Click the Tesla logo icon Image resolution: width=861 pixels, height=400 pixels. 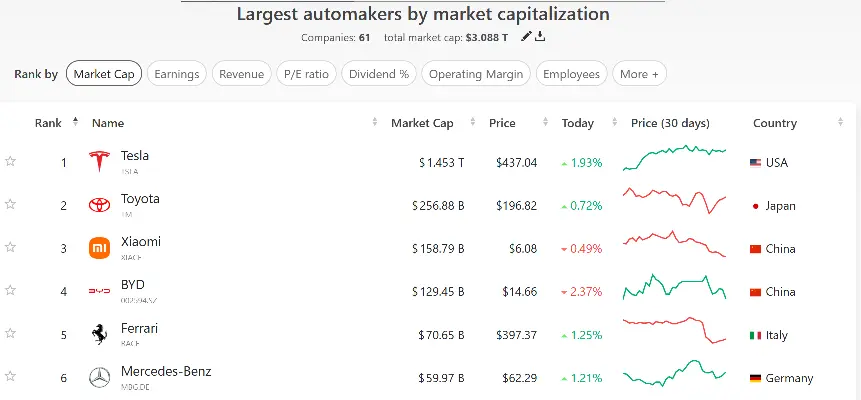point(98,162)
